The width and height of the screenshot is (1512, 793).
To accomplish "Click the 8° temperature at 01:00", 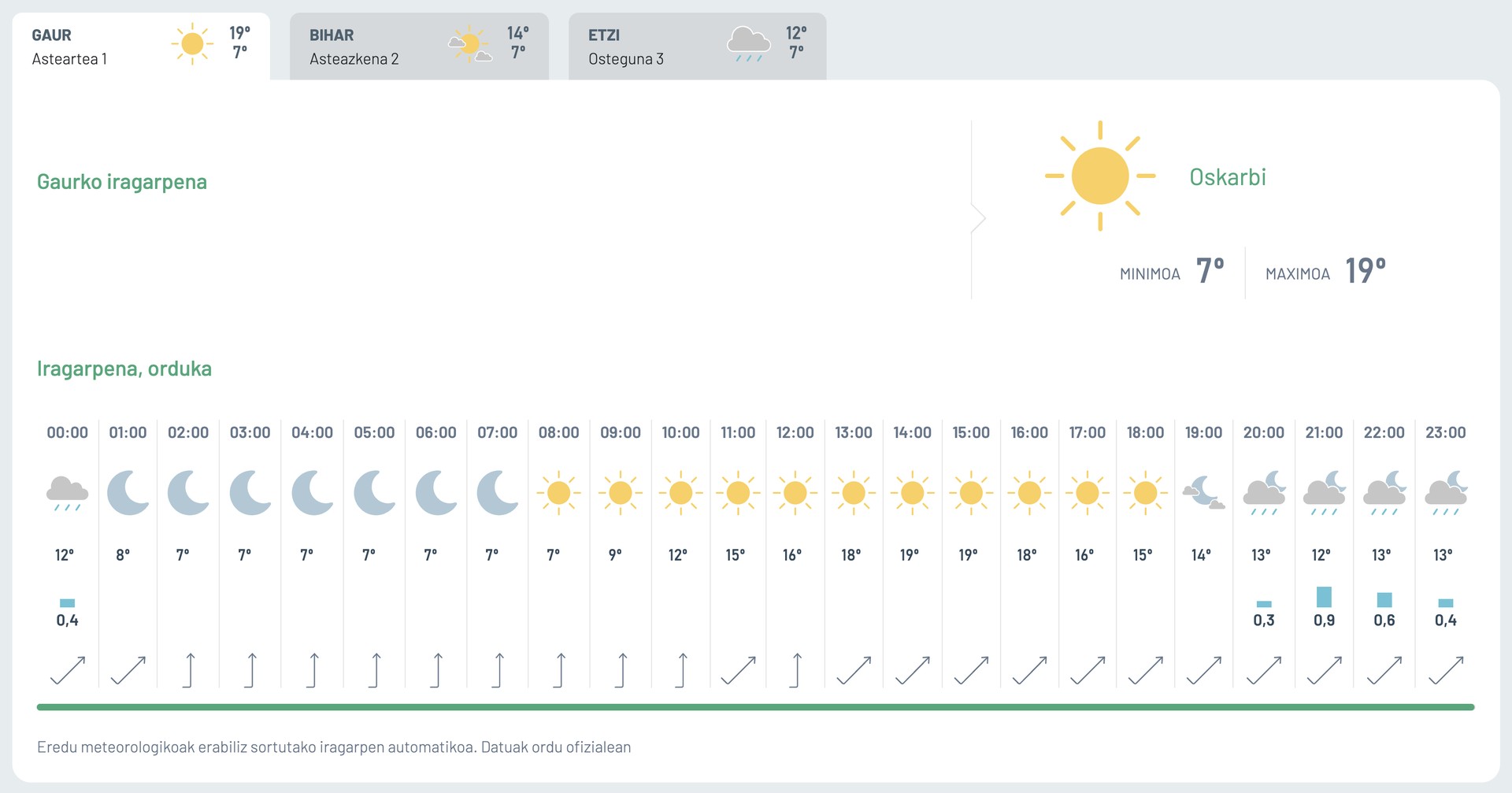I will (x=123, y=555).
